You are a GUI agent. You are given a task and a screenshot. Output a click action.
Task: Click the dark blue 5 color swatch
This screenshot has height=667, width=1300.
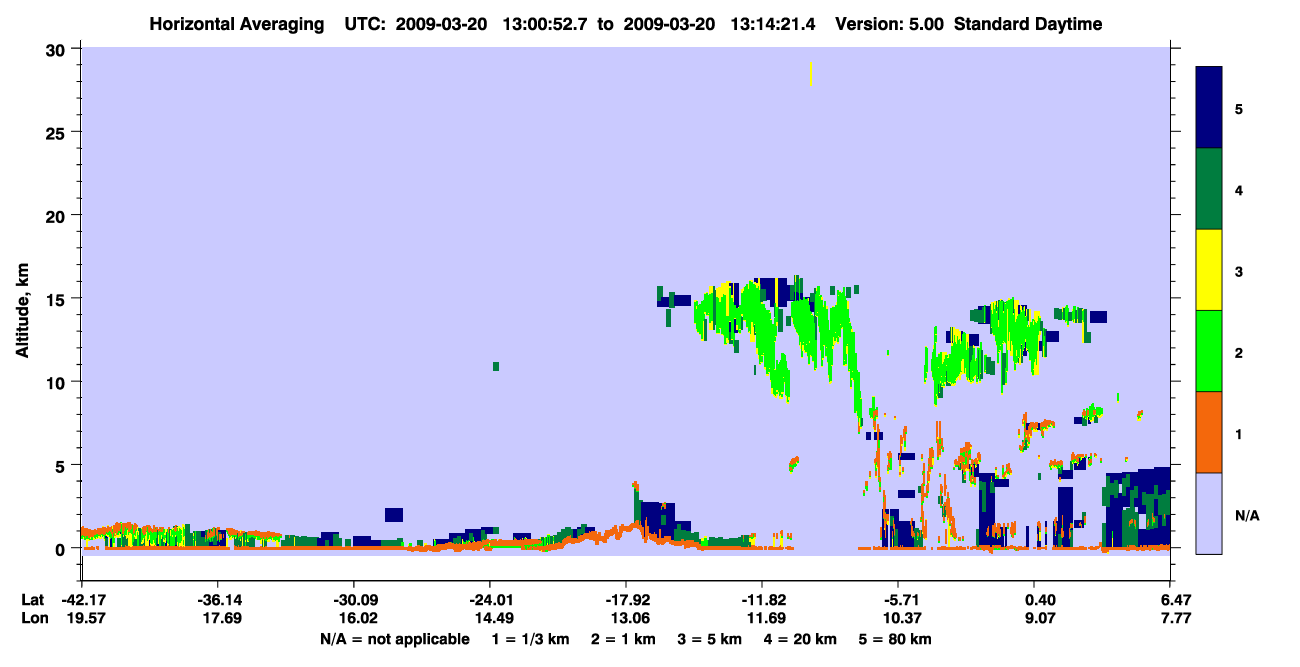pos(1209,108)
